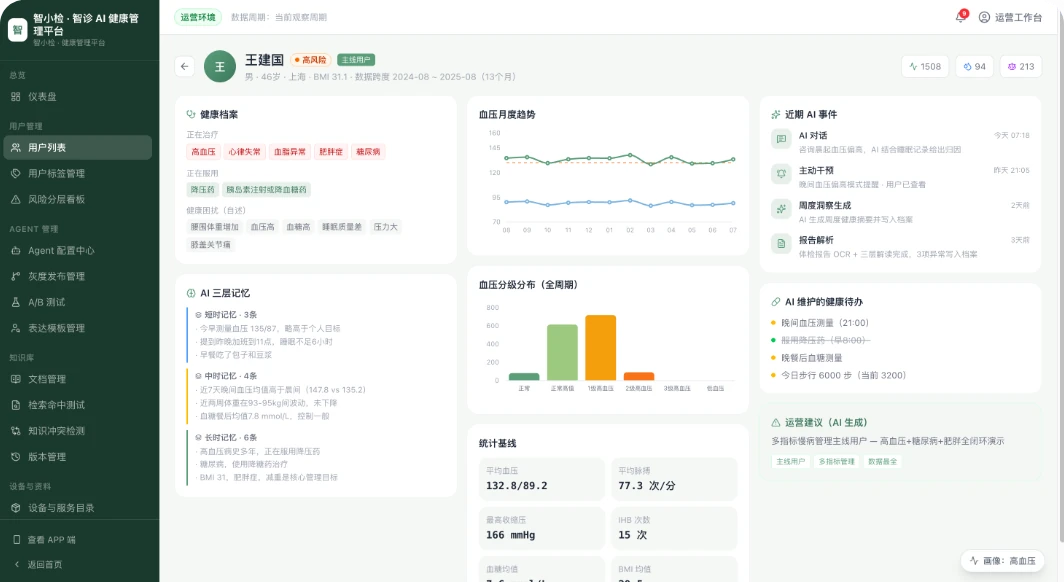Screen dimensions: 1064x582
Task: Open 风险分层看板 menu item
Action: pyautogui.click(x=78, y=199)
